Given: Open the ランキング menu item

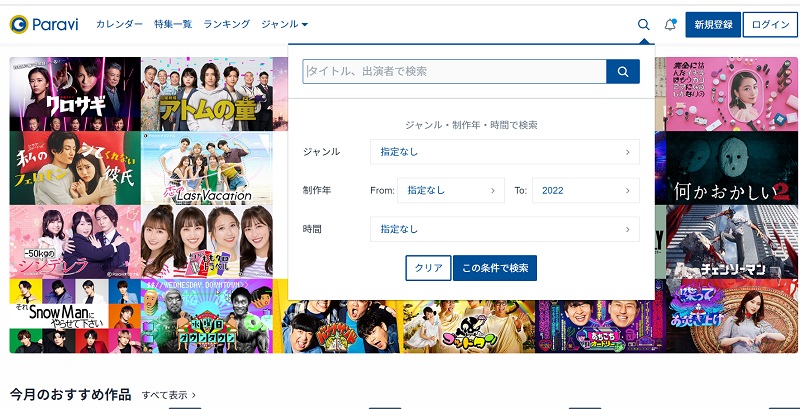Looking at the screenshot, I should [227, 24].
